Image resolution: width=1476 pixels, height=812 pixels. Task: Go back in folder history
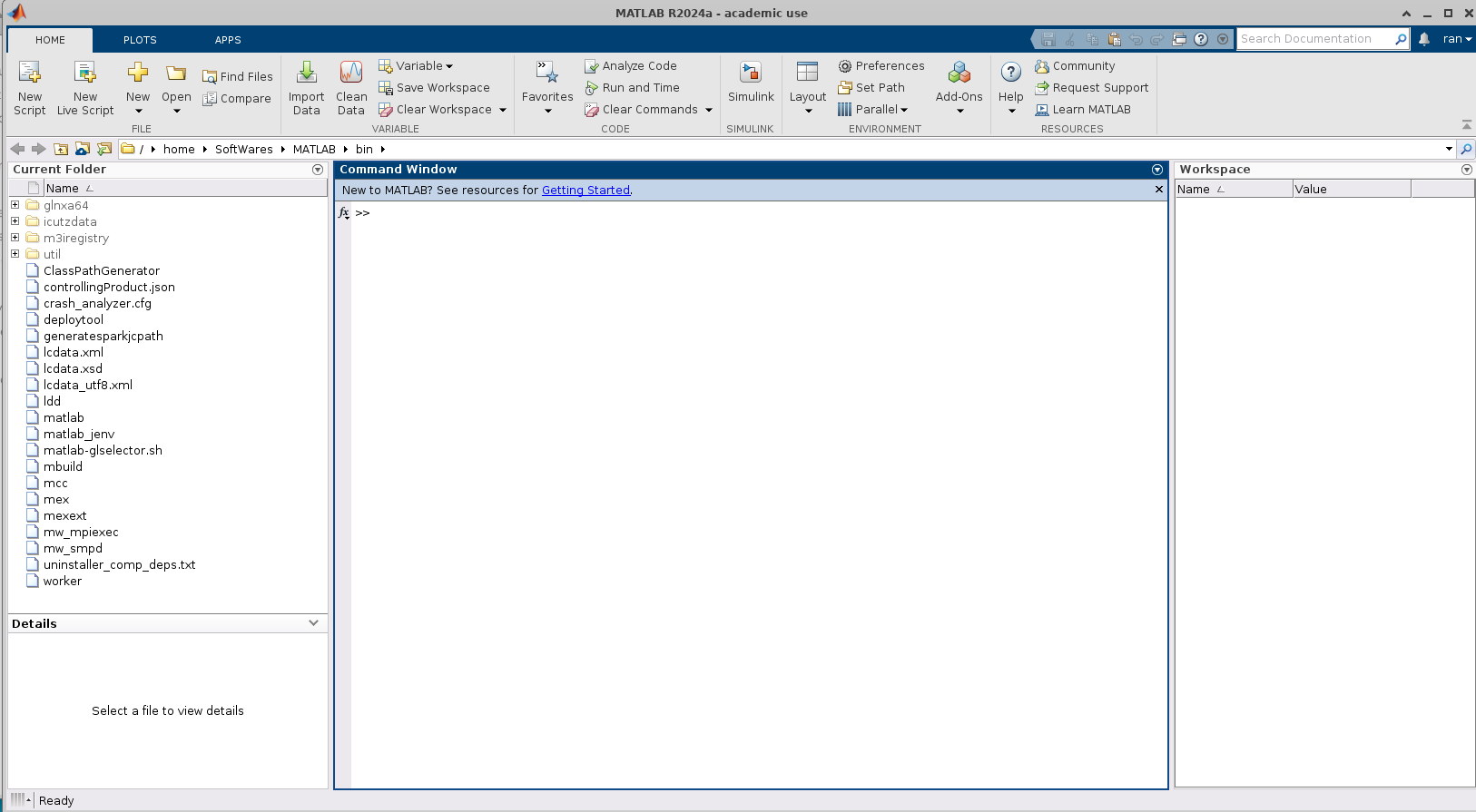tap(17, 149)
